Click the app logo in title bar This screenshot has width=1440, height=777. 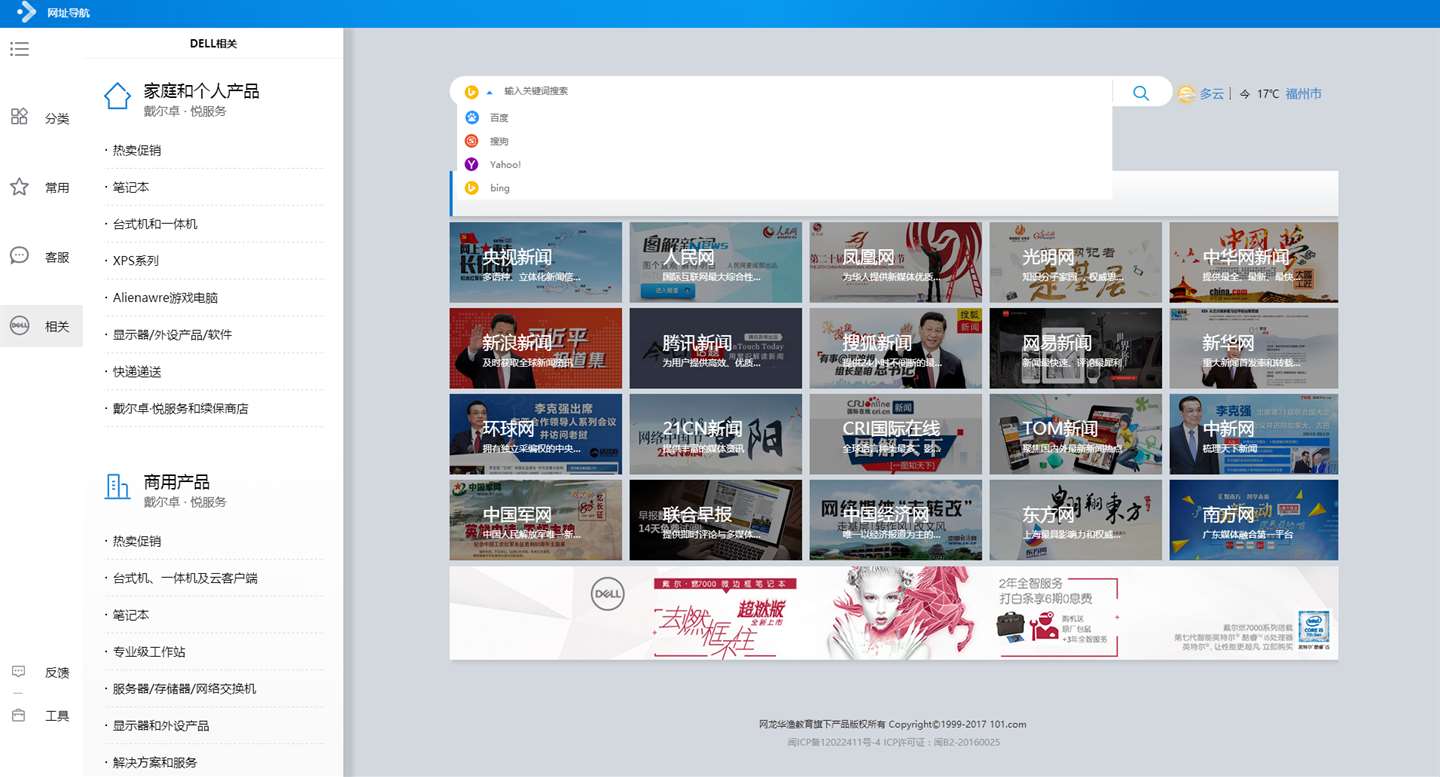point(27,13)
